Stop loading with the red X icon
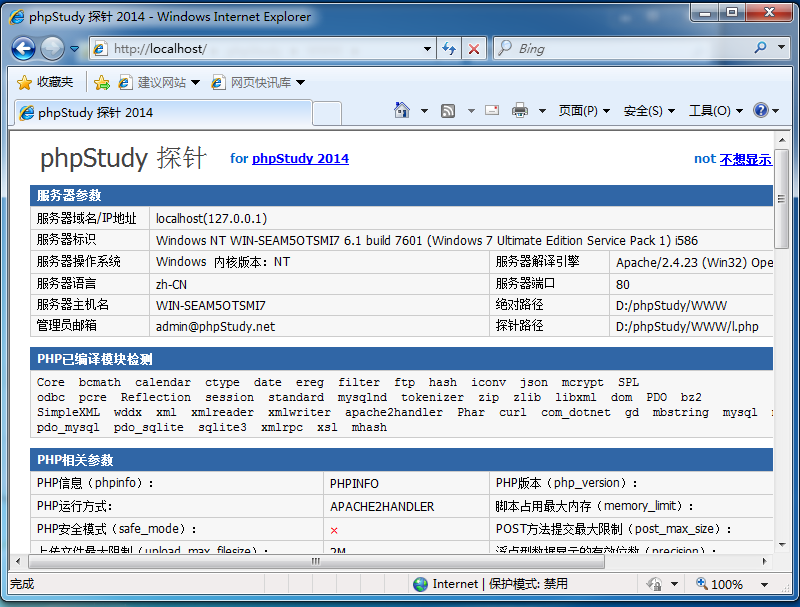Image resolution: width=800 pixels, height=607 pixels. (x=474, y=48)
